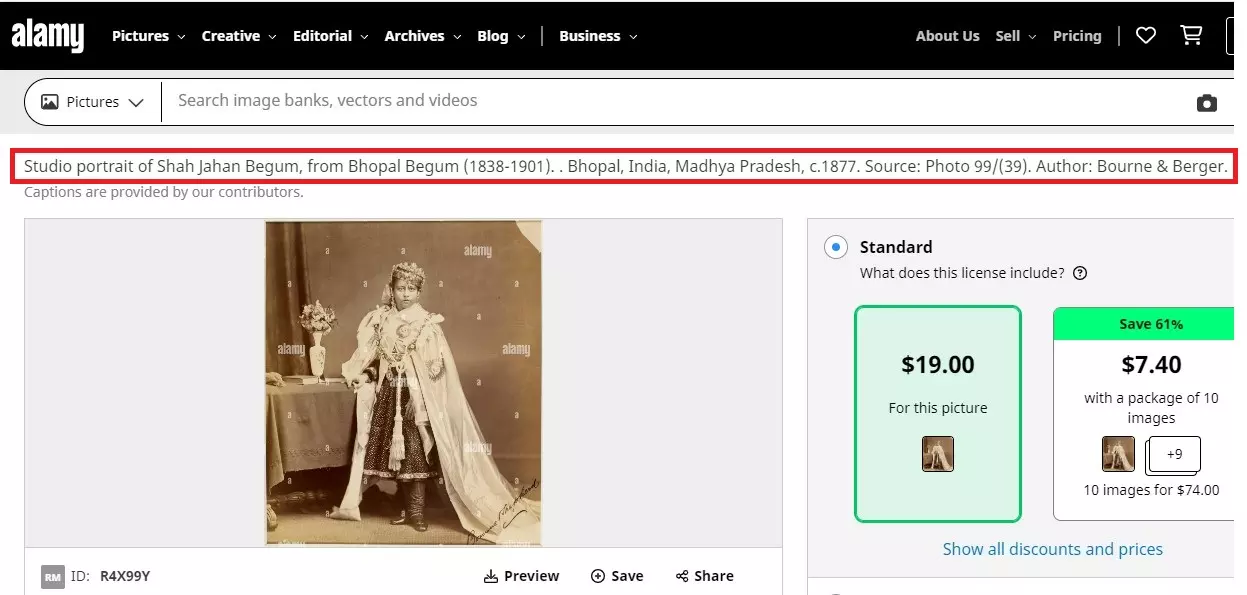Click the +9 images package tile
The image size is (1247, 595).
[x=1174, y=454]
